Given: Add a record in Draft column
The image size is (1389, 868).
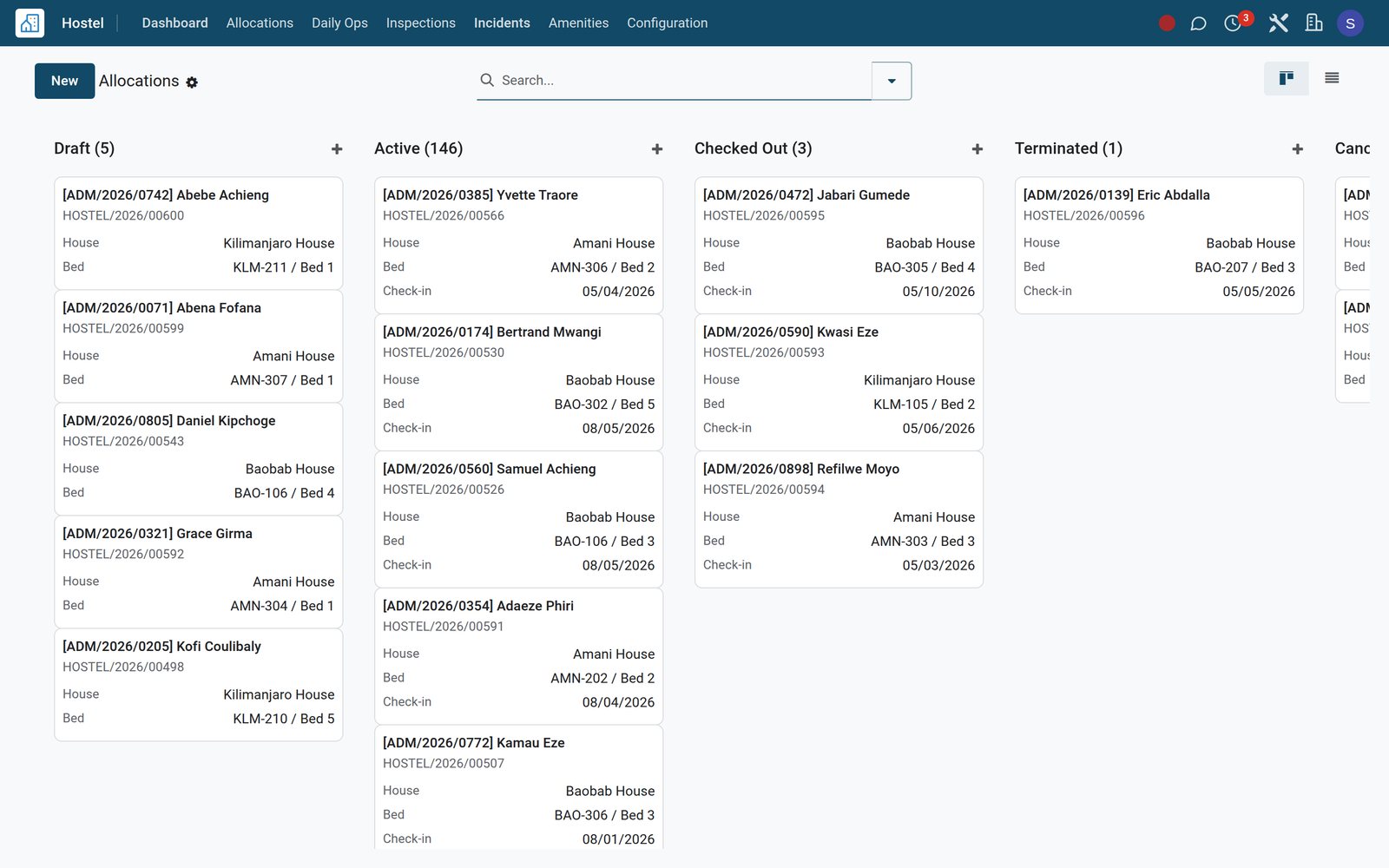Looking at the screenshot, I should coord(337,149).
